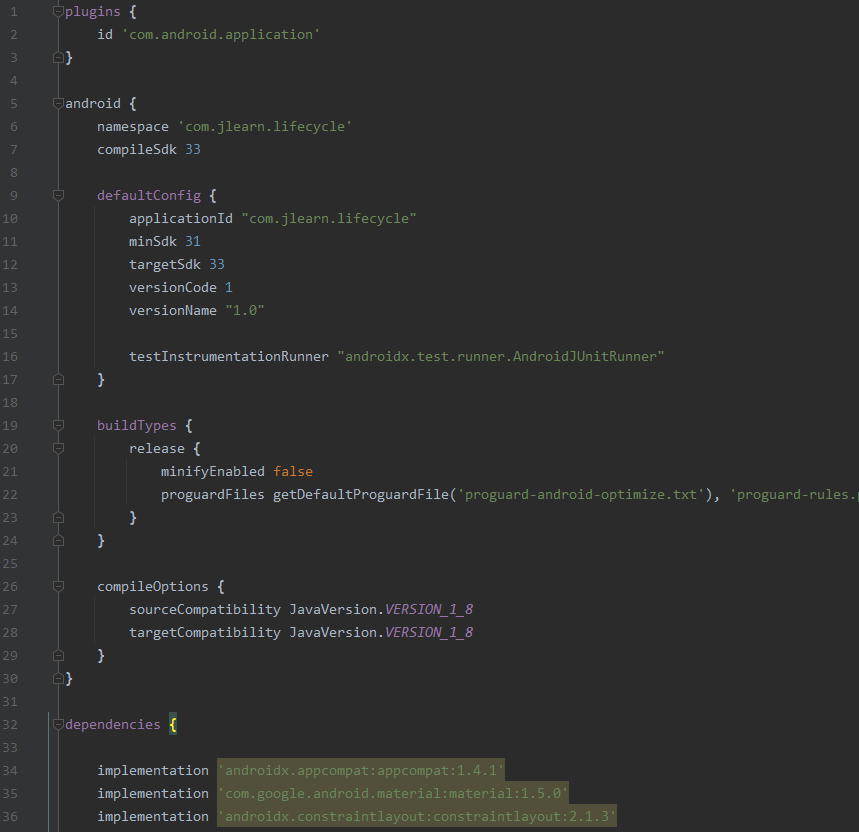Click fold end marker on line 30
Image resolution: width=859 pixels, height=832 pixels.
tap(58, 679)
